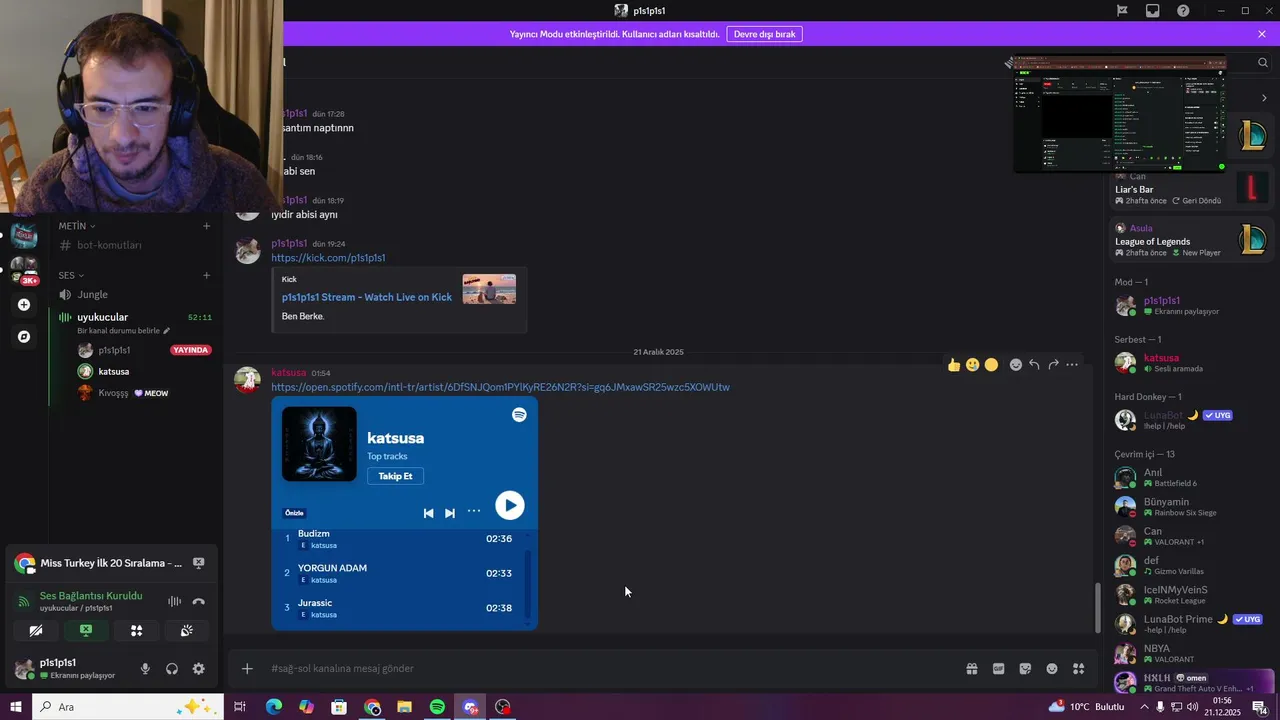Toggle the camera off/on button
The image size is (1280, 720).
pos(35,631)
